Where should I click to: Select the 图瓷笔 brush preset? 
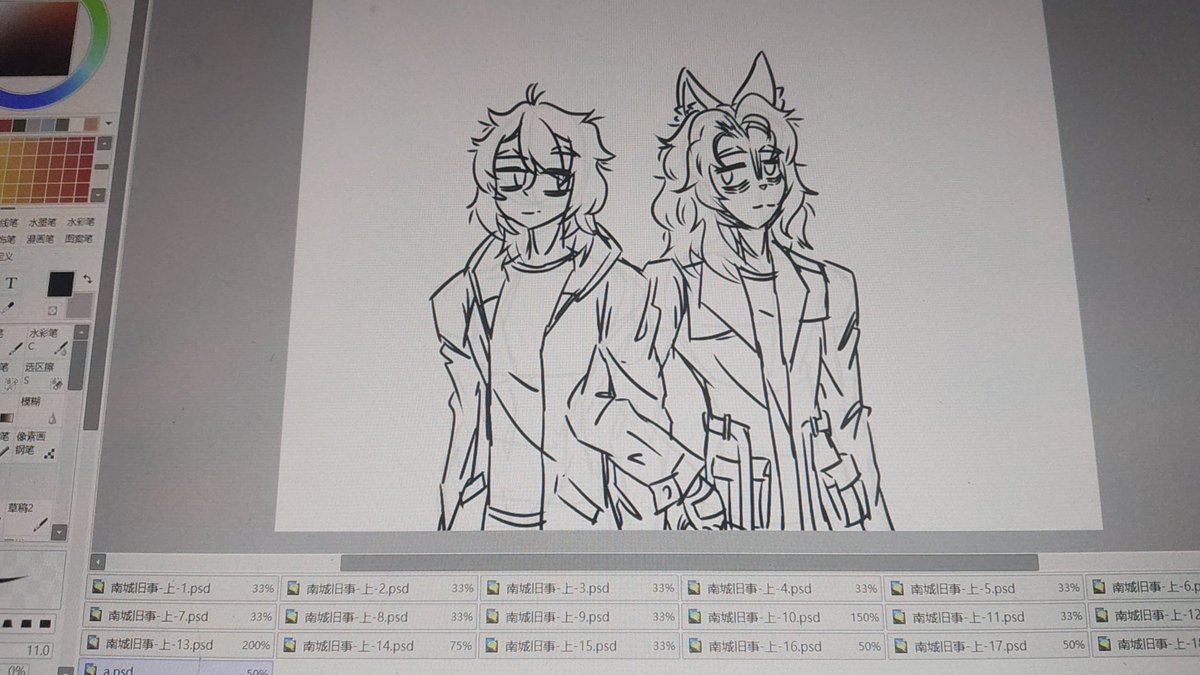pyautogui.click(x=78, y=239)
